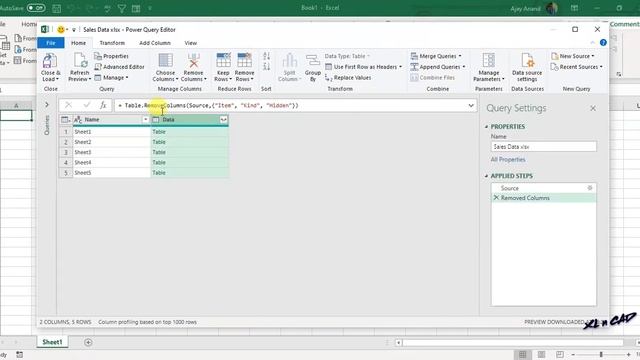
Task: Open the Data Type: Table dropdown
Action: (347, 56)
